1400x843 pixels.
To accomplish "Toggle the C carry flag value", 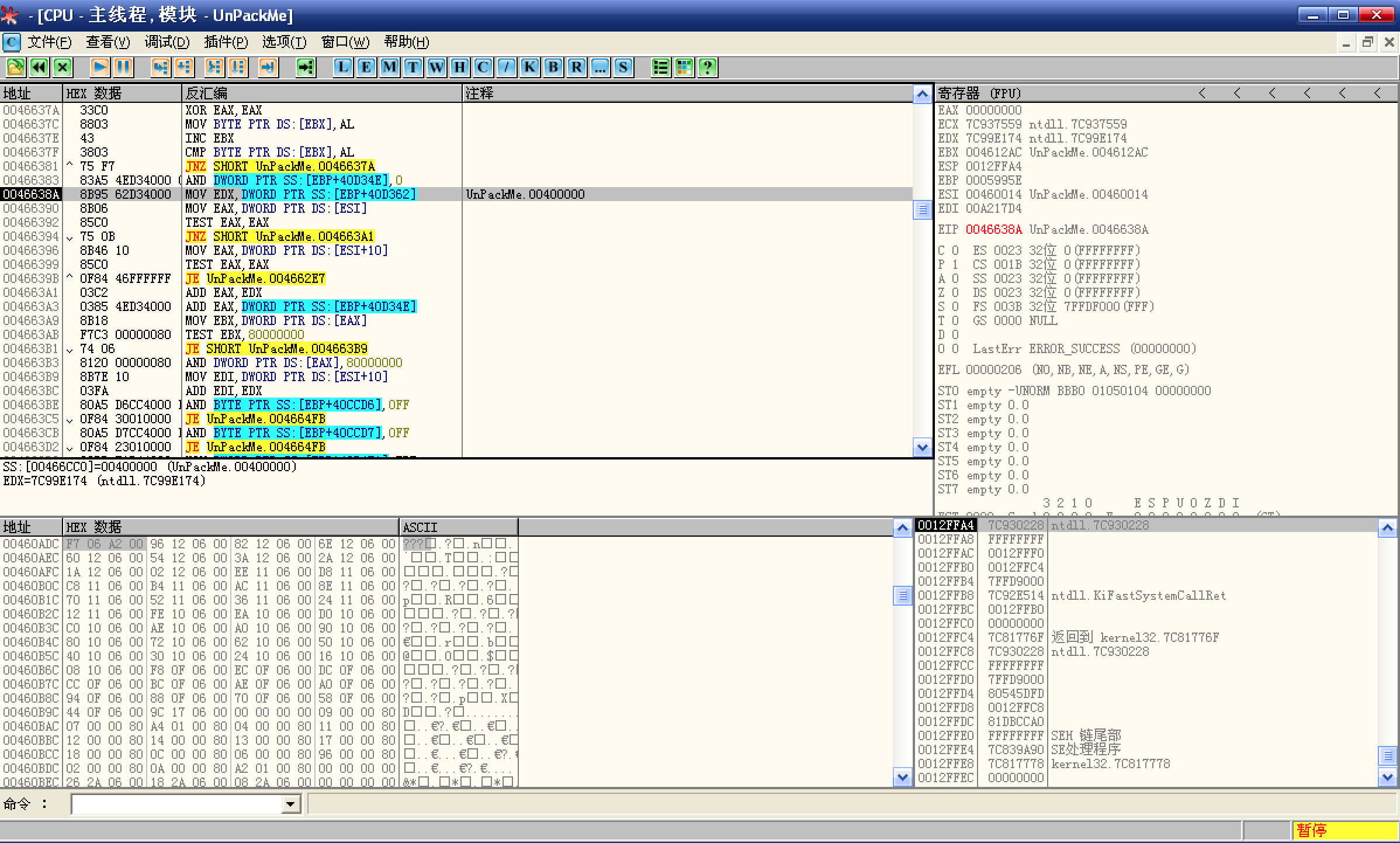I will click(x=955, y=250).
